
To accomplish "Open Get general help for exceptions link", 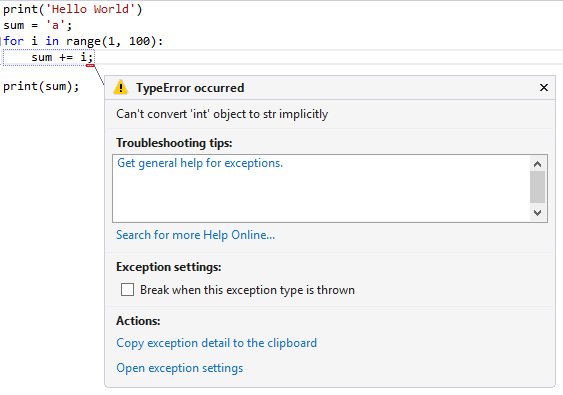I will click(x=200, y=163).
